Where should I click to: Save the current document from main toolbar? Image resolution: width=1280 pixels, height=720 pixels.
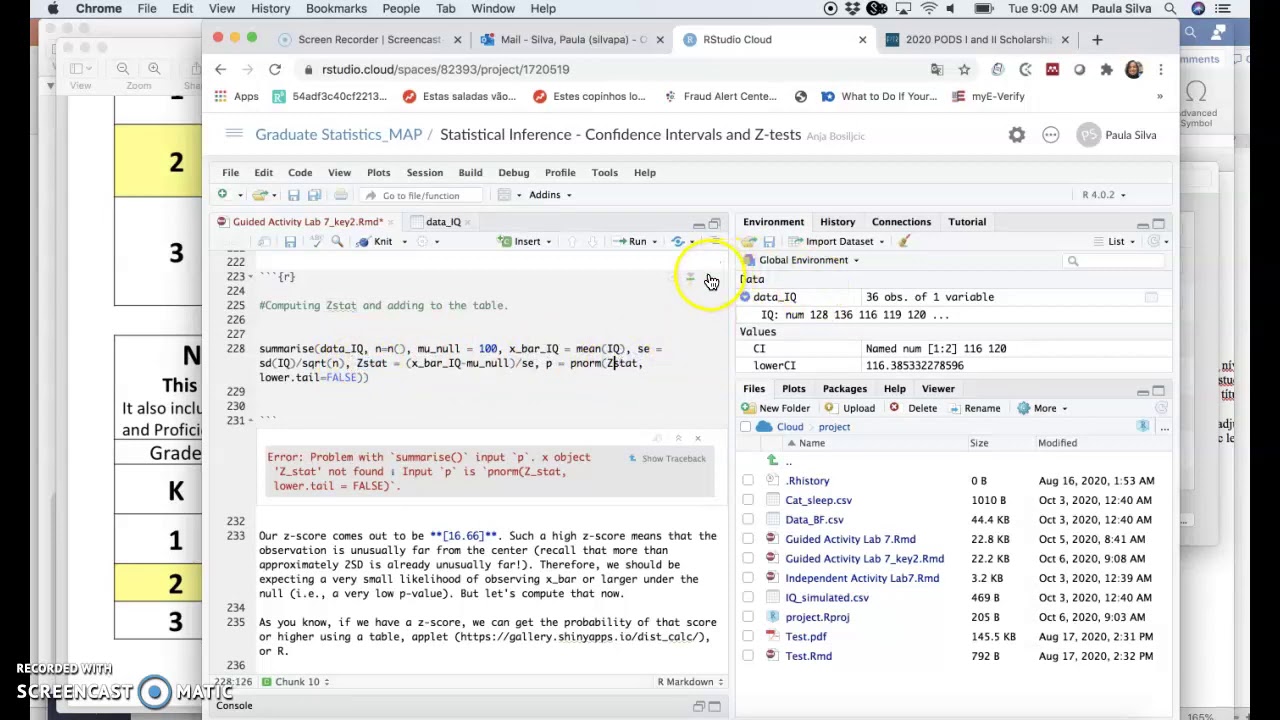click(x=293, y=195)
